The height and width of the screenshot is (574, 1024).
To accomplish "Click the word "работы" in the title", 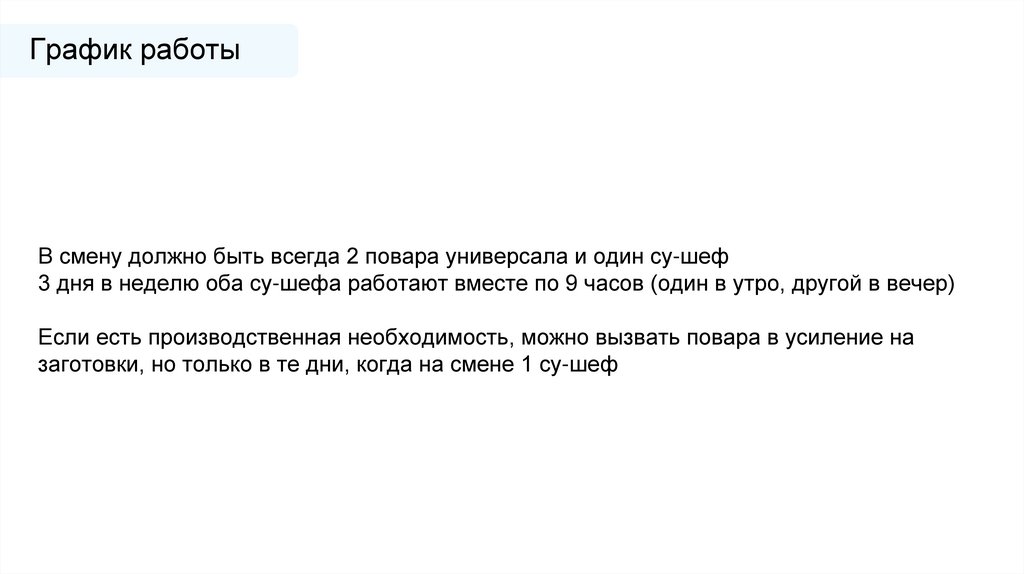I will pos(189,50).
